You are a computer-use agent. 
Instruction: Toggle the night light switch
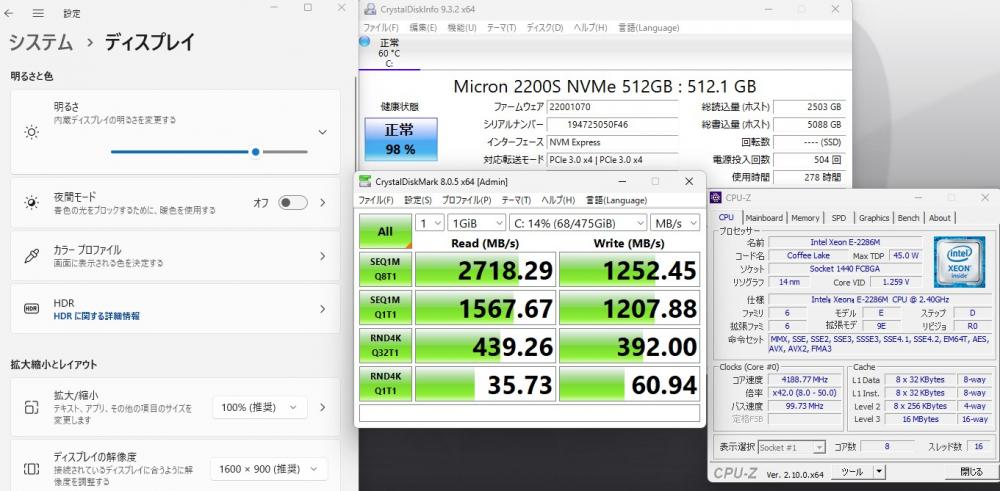tap(293, 203)
